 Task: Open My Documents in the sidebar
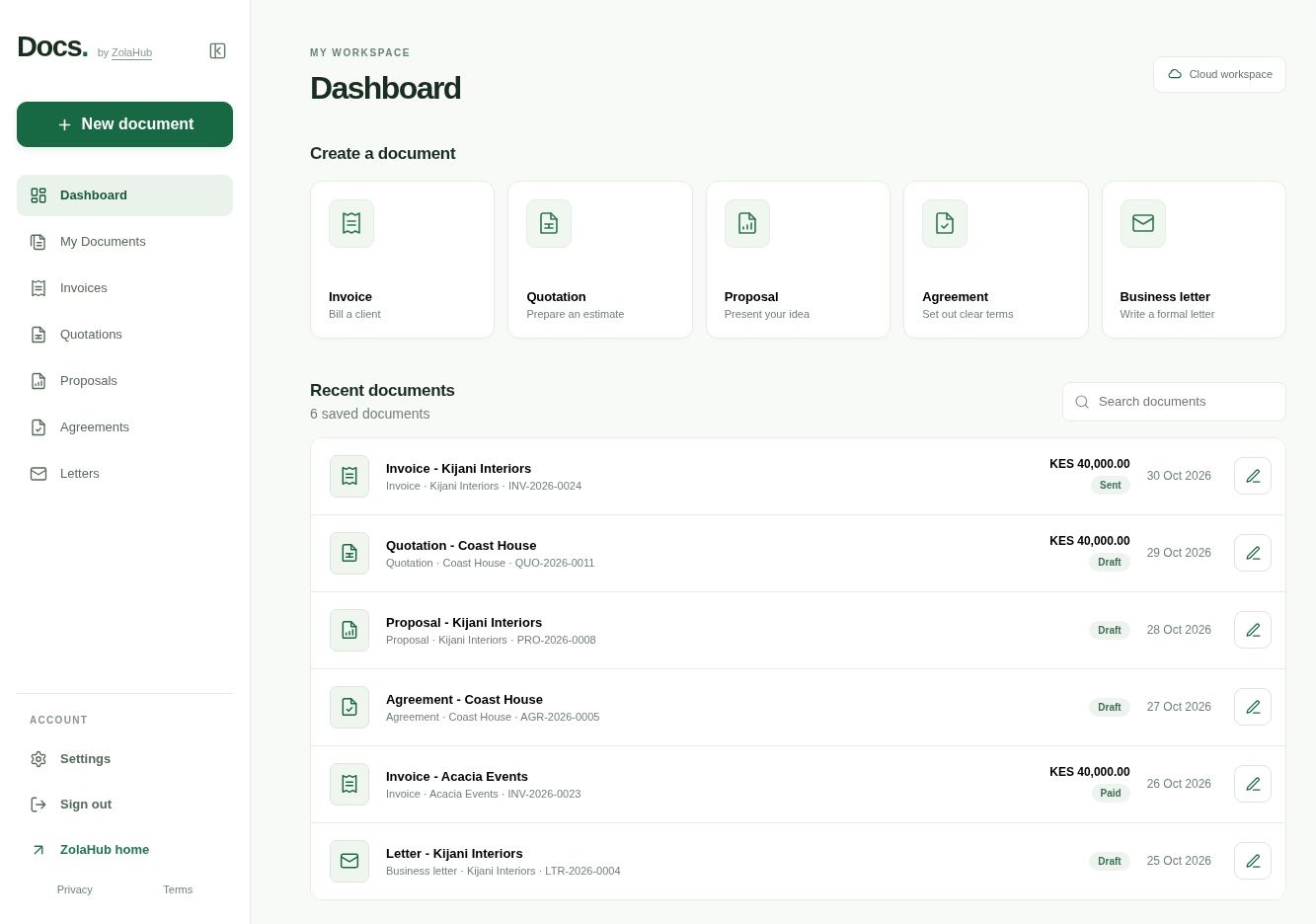tap(124, 242)
